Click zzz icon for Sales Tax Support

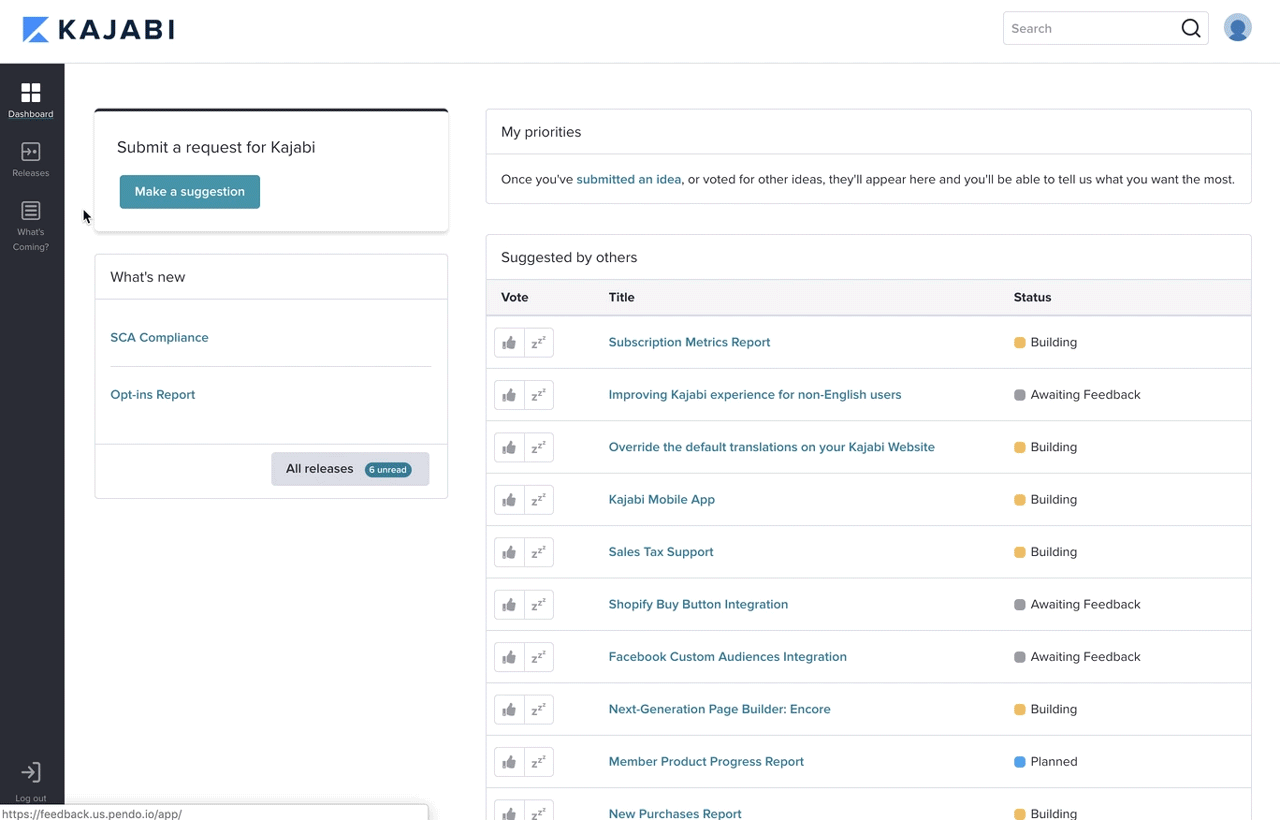click(x=538, y=552)
